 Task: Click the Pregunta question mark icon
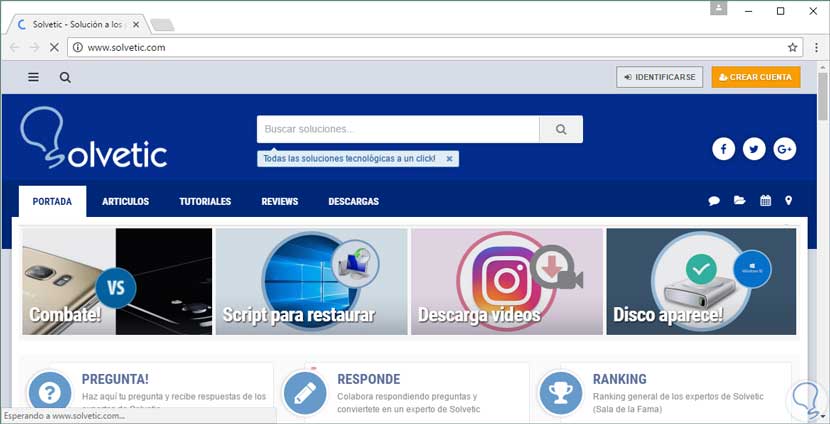click(x=50, y=393)
